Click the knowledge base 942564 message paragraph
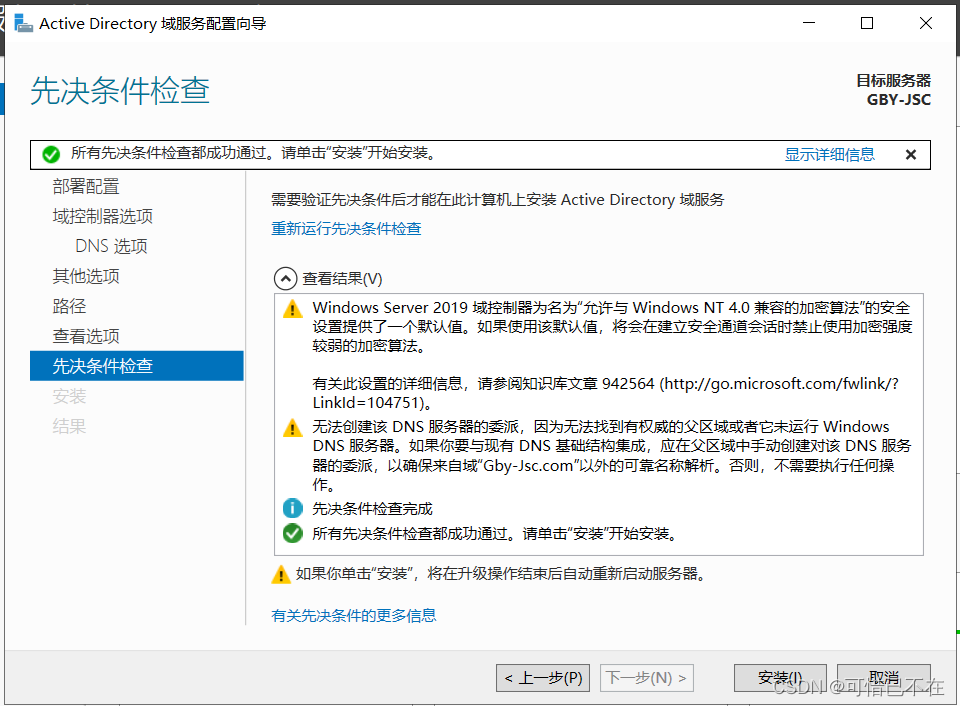Screen dimensions: 960x706 [606, 393]
